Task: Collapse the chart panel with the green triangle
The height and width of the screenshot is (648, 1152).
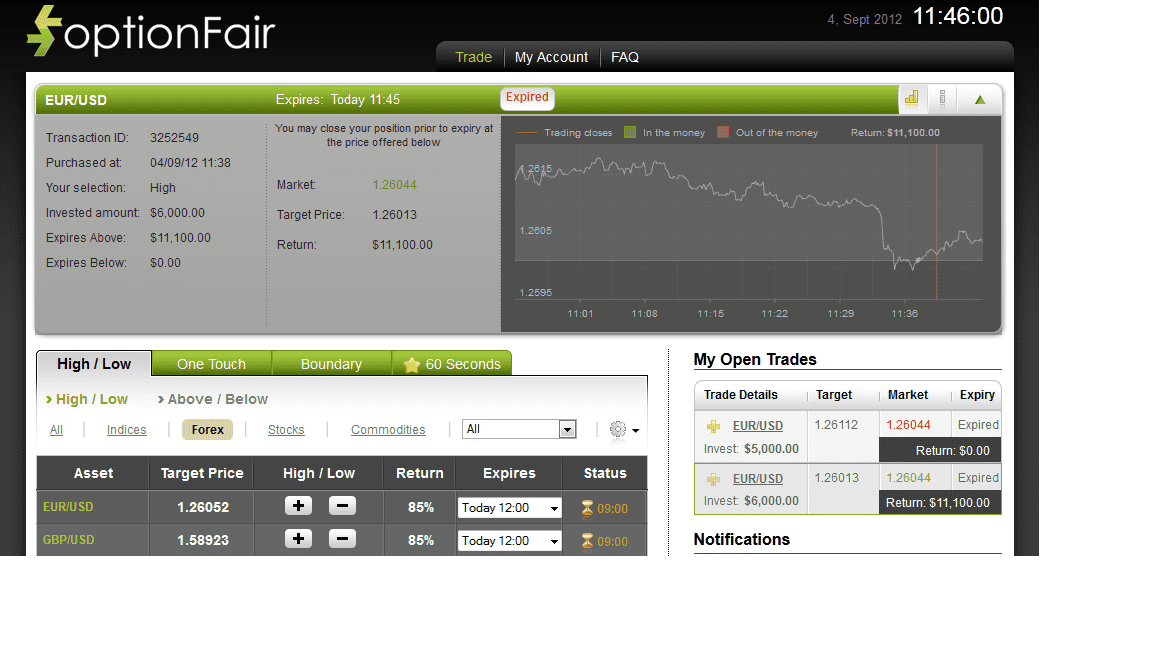Action: [x=979, y=98]
